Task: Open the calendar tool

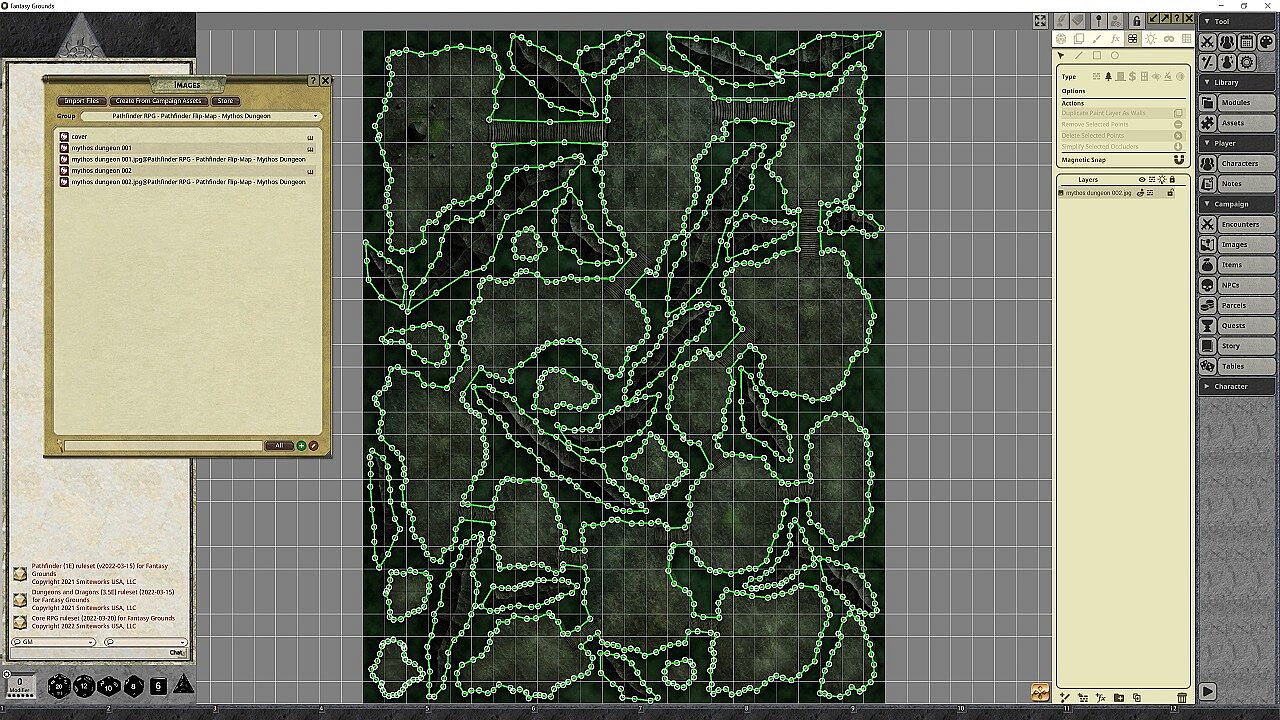Action: click(x=1246, y=42)
